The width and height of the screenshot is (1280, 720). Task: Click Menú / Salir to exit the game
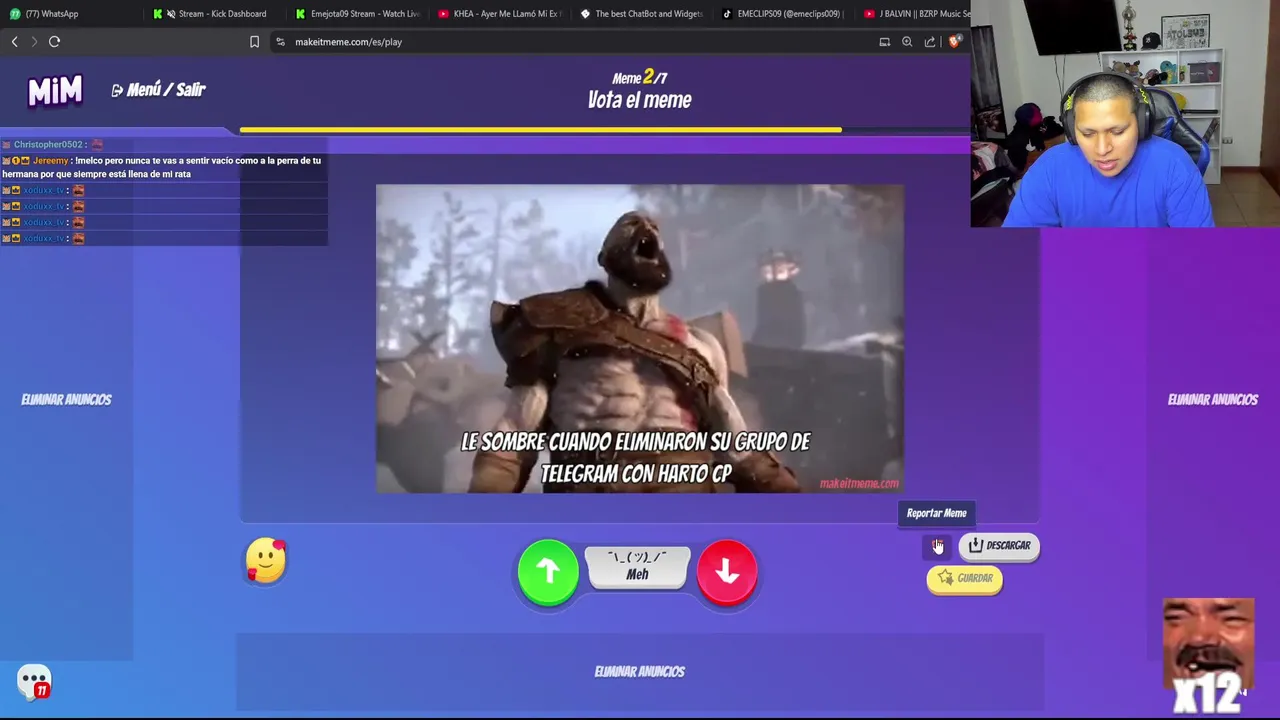[158, 90]
